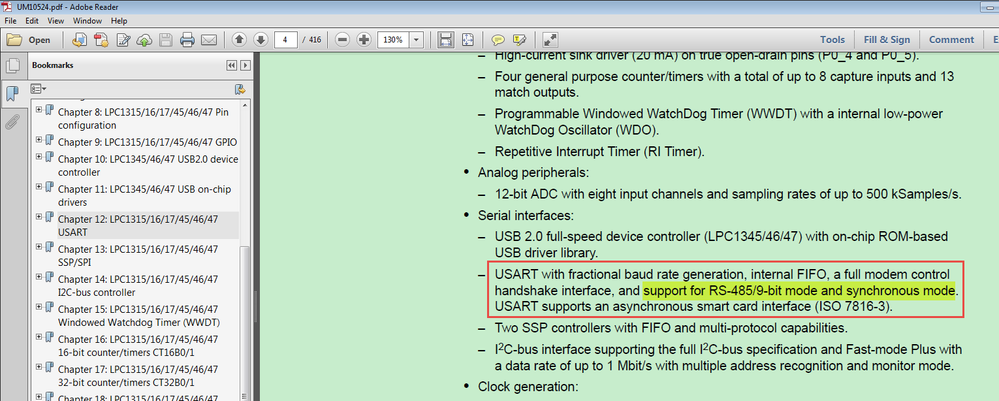Click the 'Clock generation:' bullet text

528,386
